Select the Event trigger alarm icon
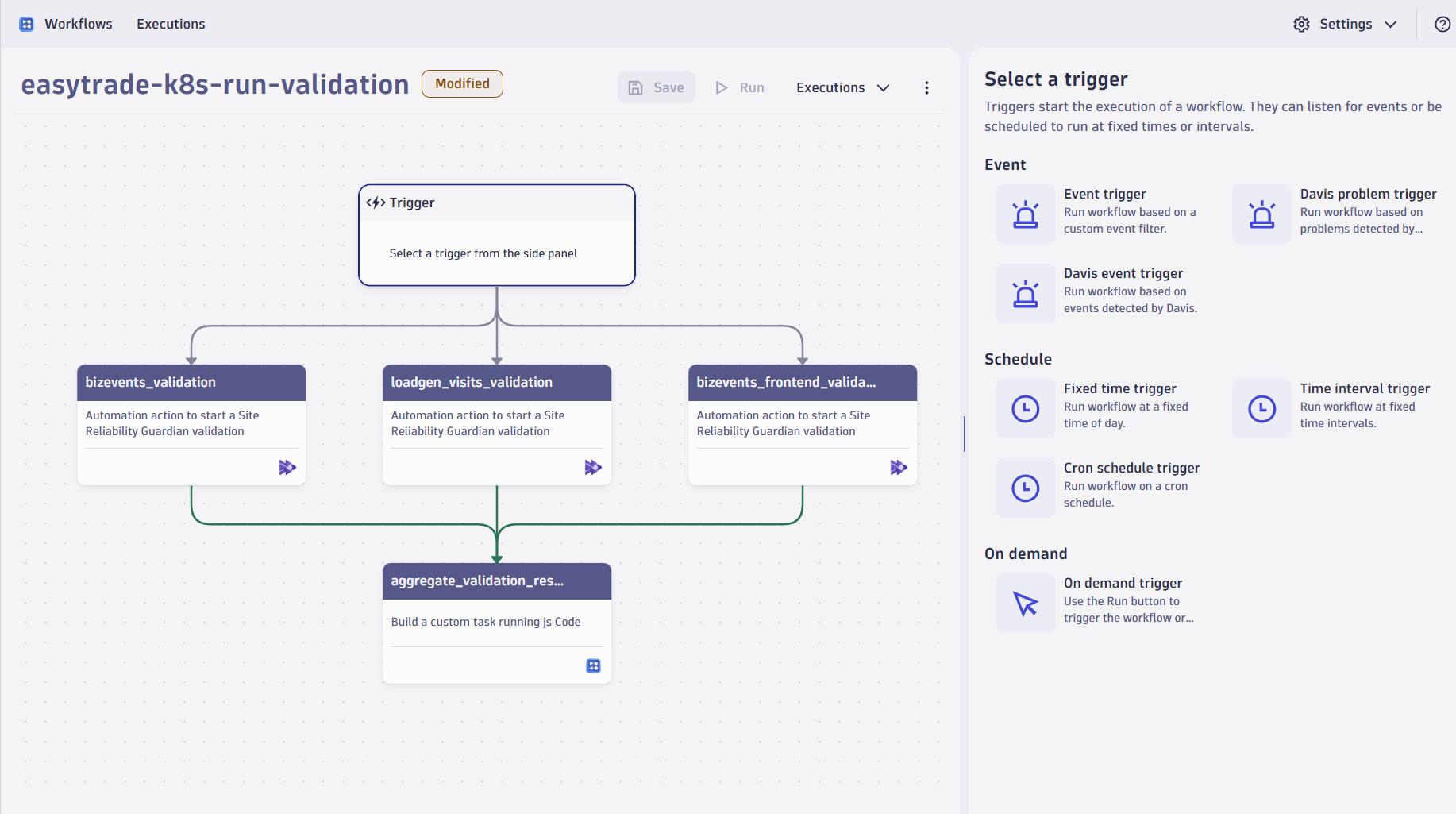The image size is (1456, 814). (x=1025, y=214)
